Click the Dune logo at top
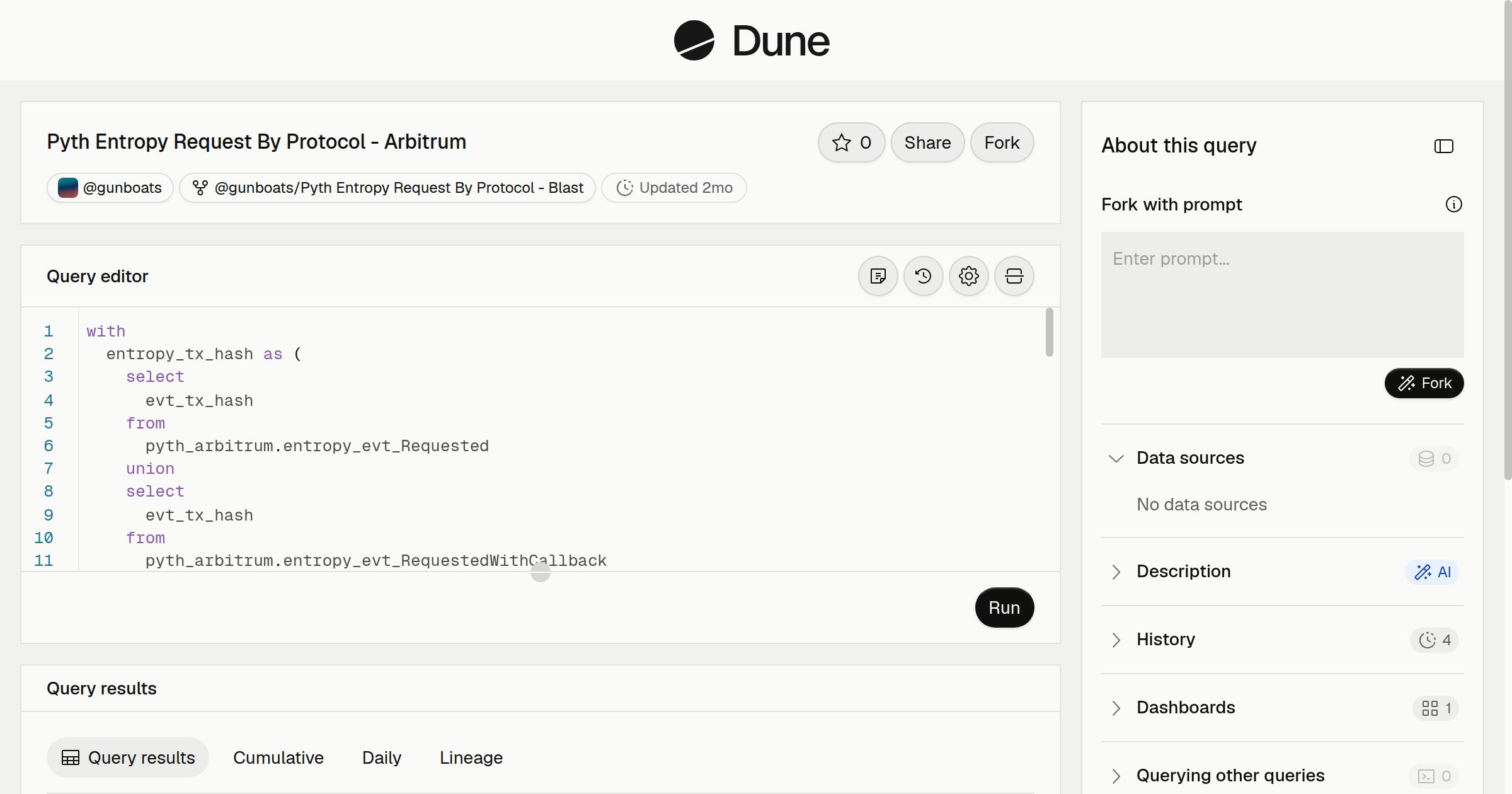The width and height of the screenshot is (1512, 794). 752,40
